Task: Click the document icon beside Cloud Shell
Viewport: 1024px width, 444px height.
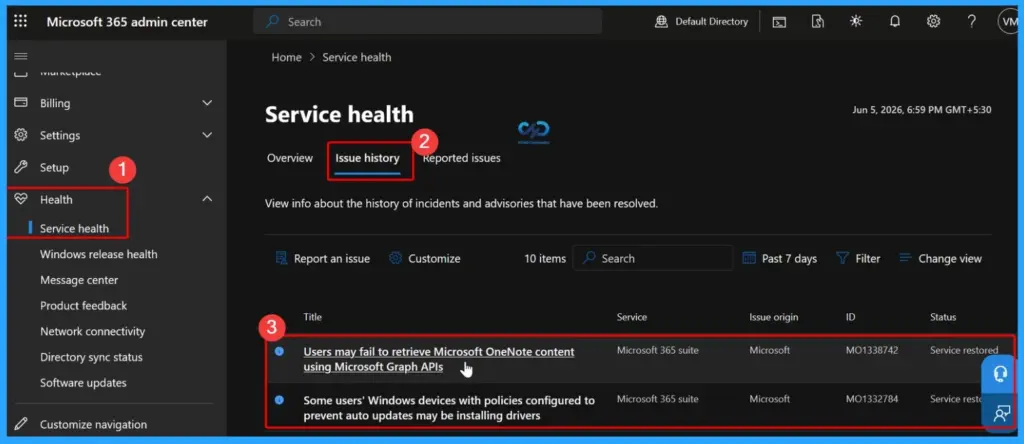Action: click(x=818, y=22)
